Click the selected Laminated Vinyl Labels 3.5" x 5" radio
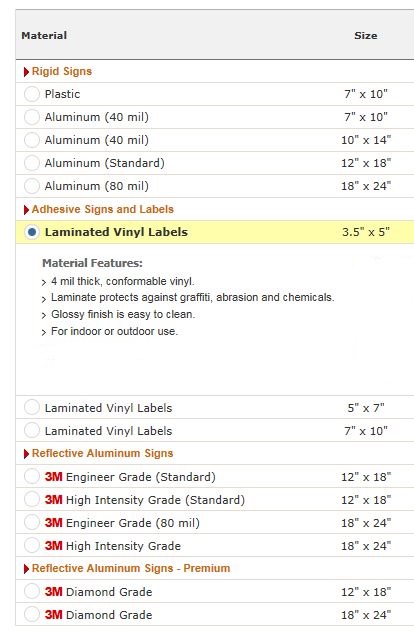 (32, 232)
